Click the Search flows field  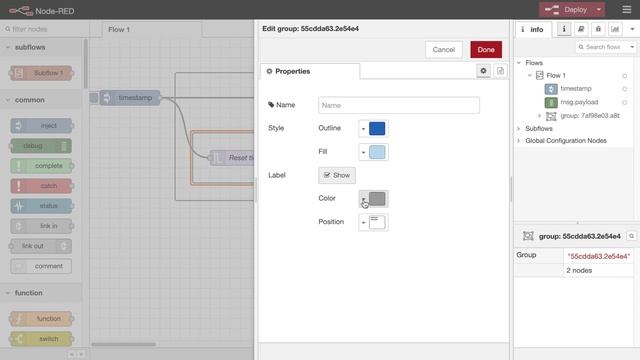coord(603,47)
